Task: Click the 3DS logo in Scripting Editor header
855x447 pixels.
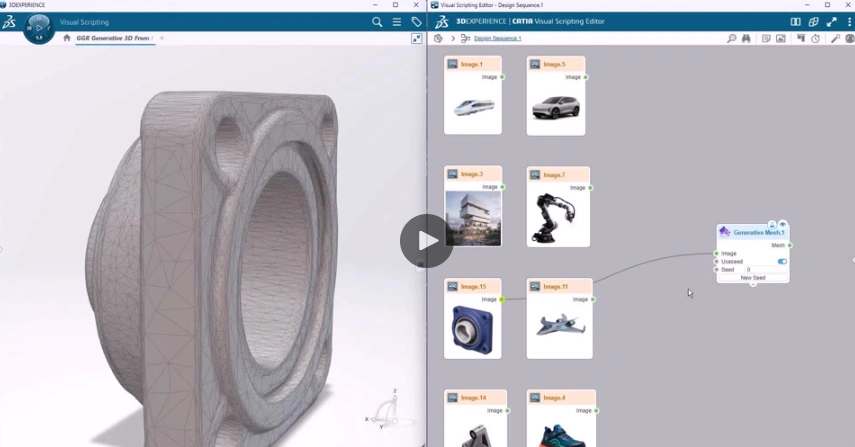Action: pyautogui.click(x=442, y=22)
